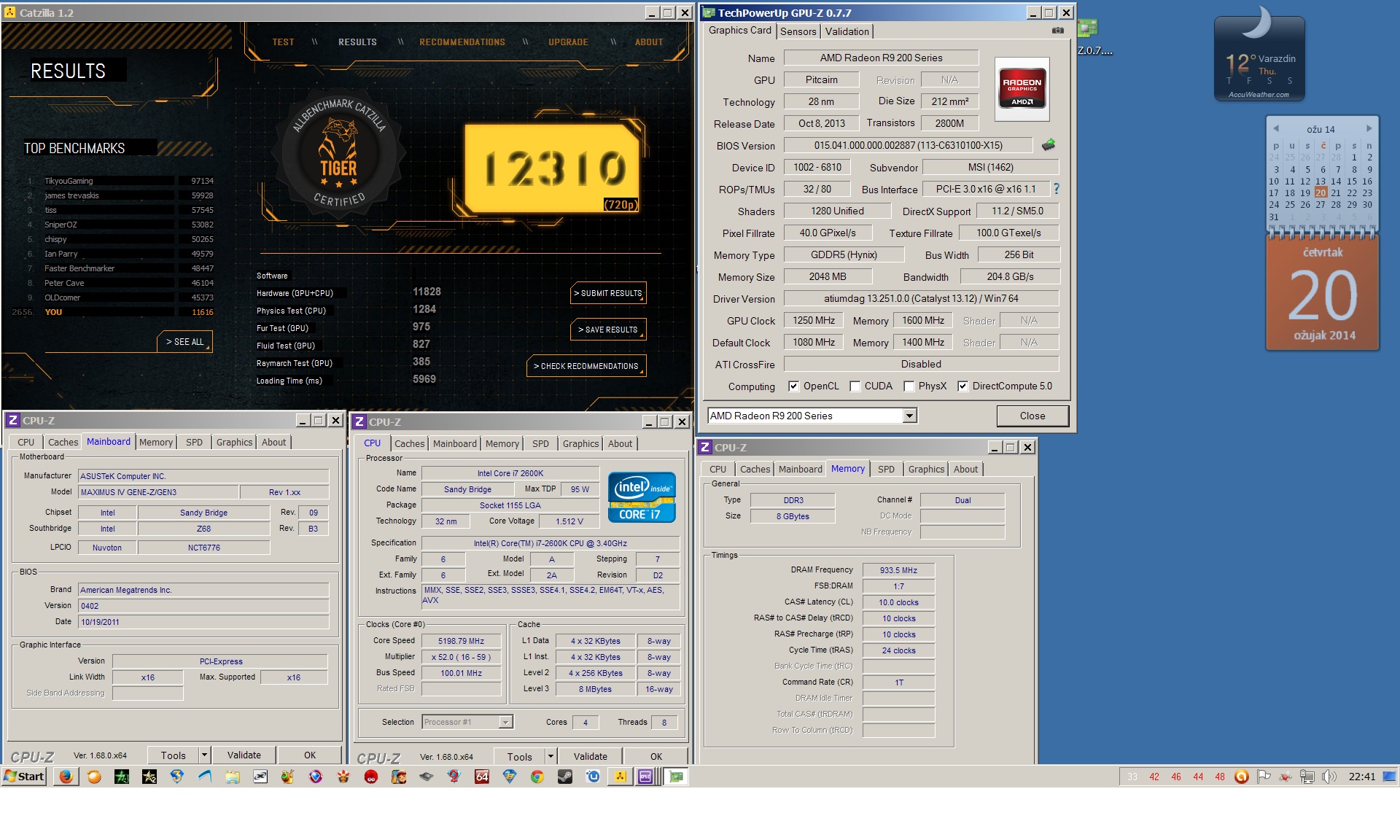The height and width of the screenshot is (840, 1400).
Task: Click the GPU-Z screenshot camera icon
Action: (x=1057, y=31)
